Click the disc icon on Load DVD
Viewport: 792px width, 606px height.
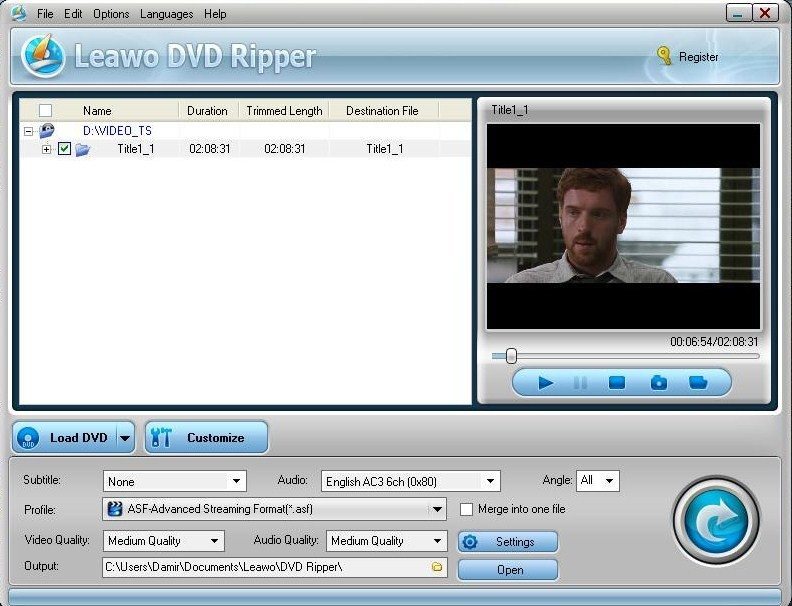point(28,438)
